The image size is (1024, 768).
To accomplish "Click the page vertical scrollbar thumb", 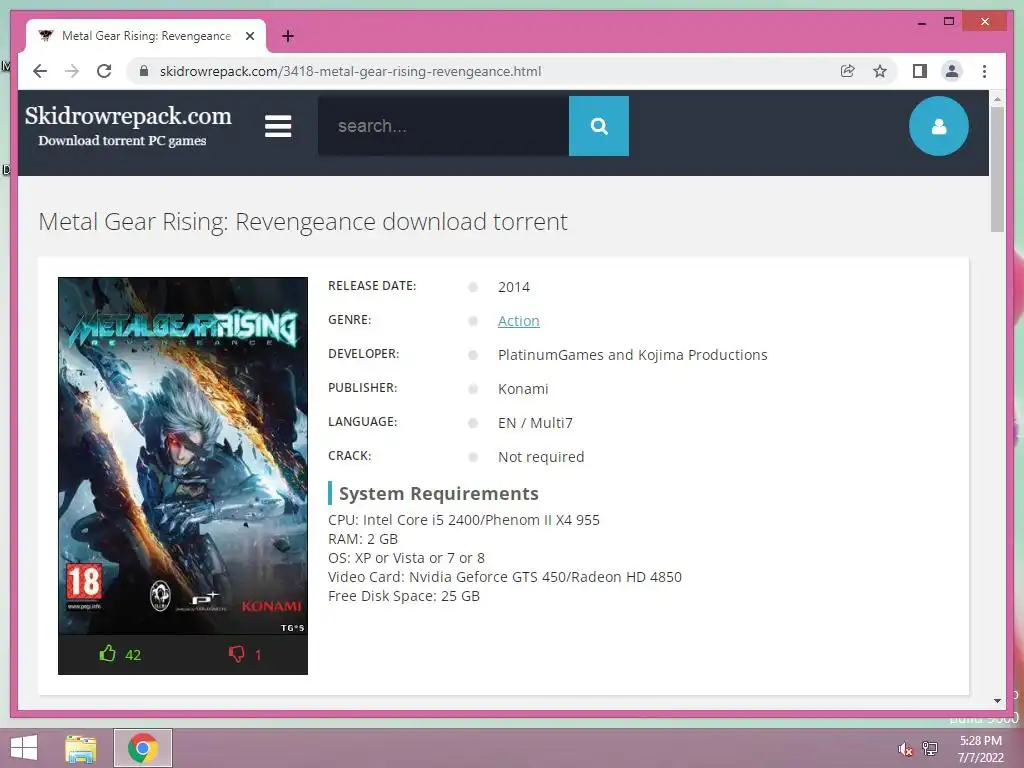I will 997,169.
